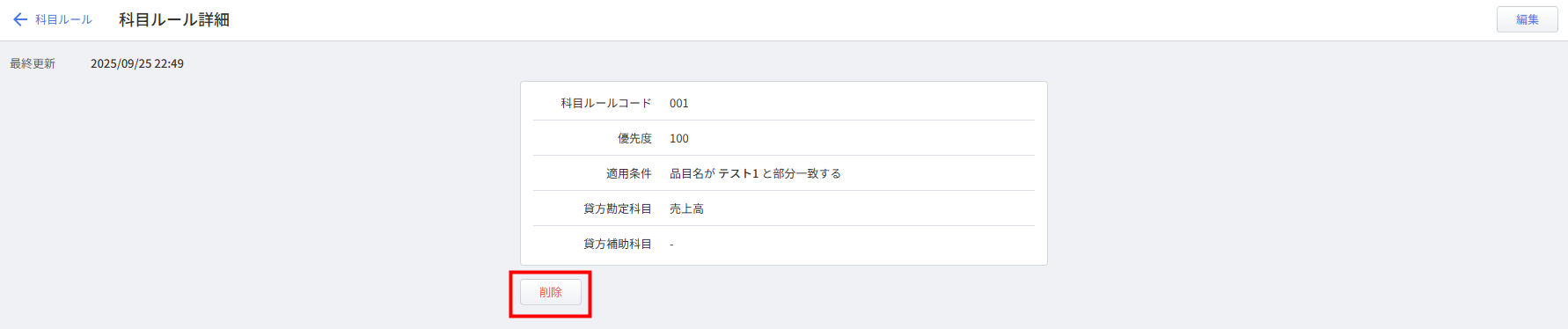The height and width of the screenshot is (329, 1568).
Task: Go back via 科目ルール link
Action: (x=63, y=19)
